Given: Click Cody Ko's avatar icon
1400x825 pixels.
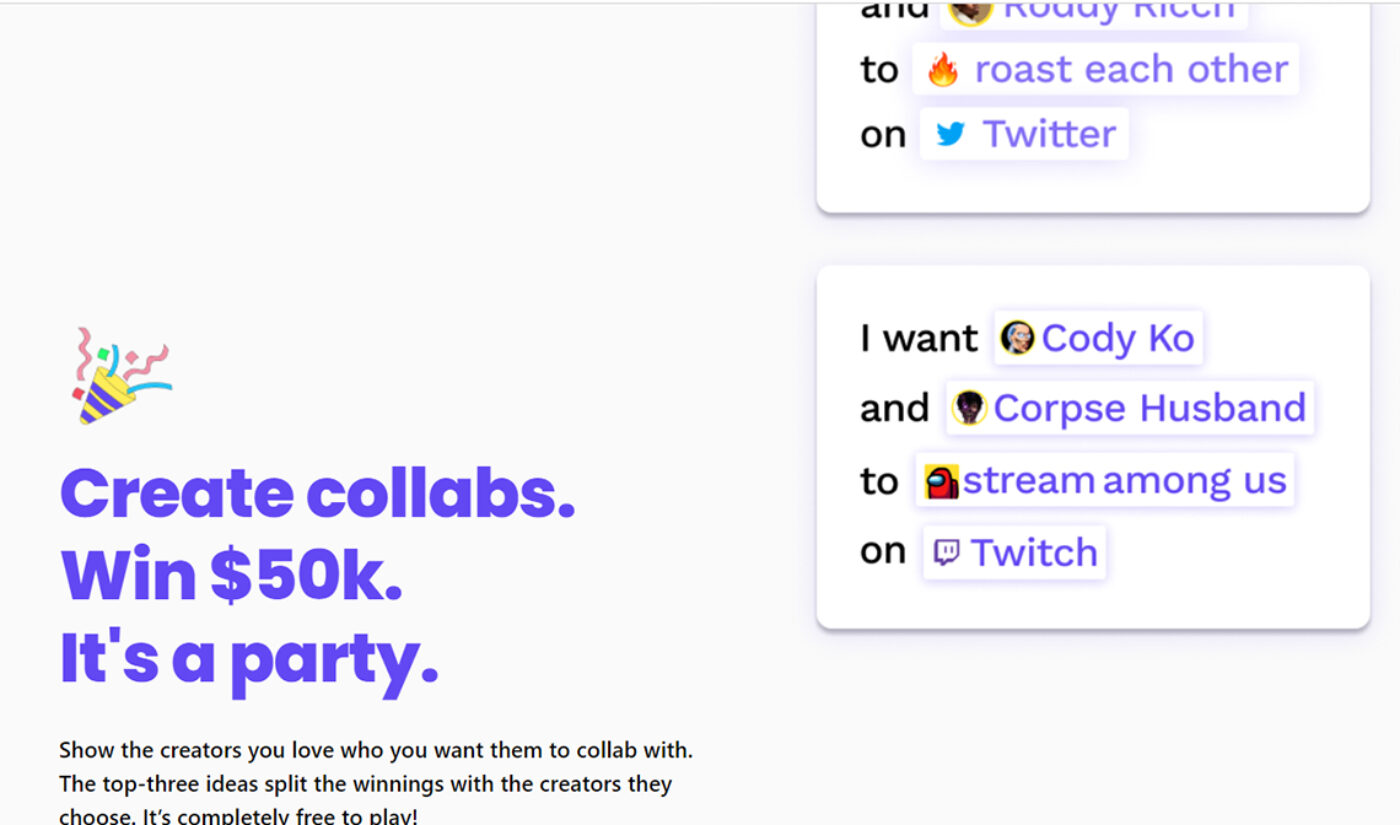Looking at the screenshot, I should (1018, 338).
